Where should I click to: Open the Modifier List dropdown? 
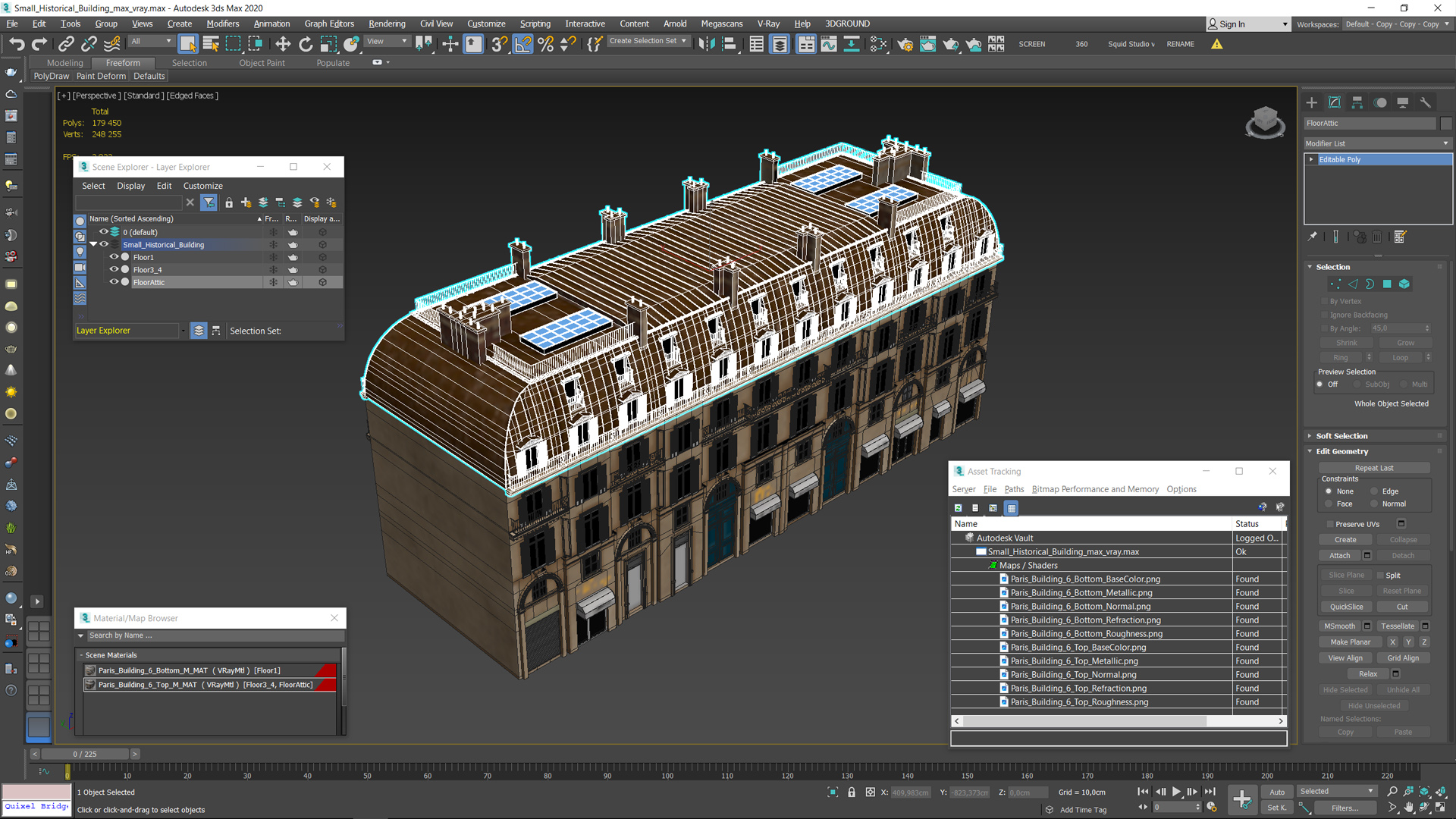point(1377,143)
